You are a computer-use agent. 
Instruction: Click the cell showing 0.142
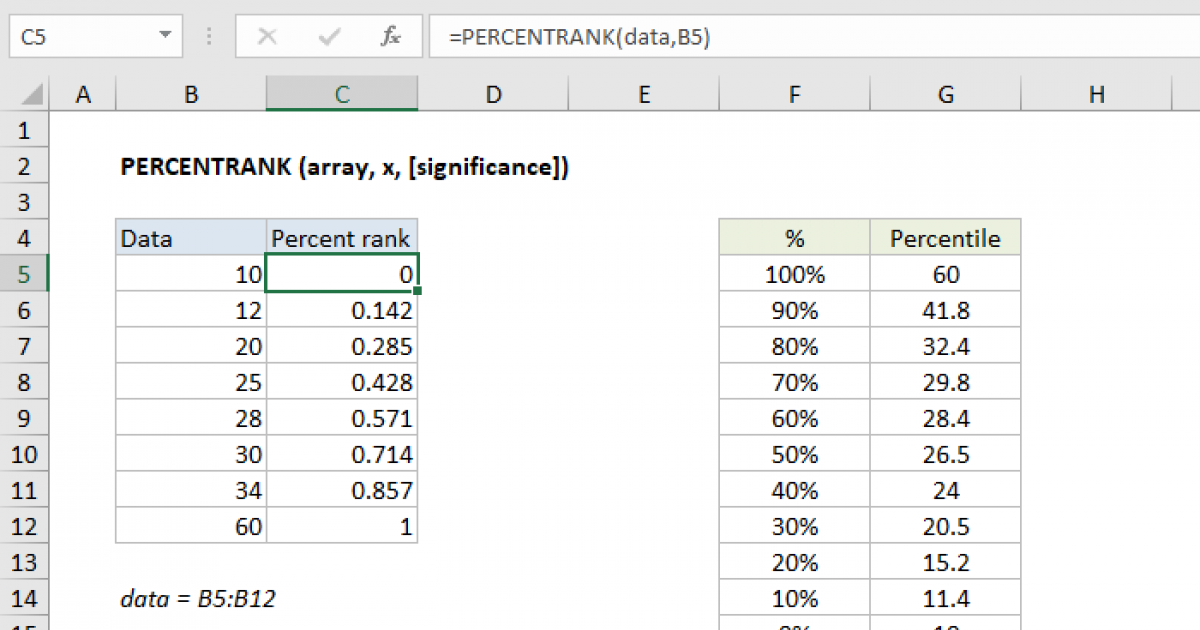pyautogui.click(x=341, y=310)
